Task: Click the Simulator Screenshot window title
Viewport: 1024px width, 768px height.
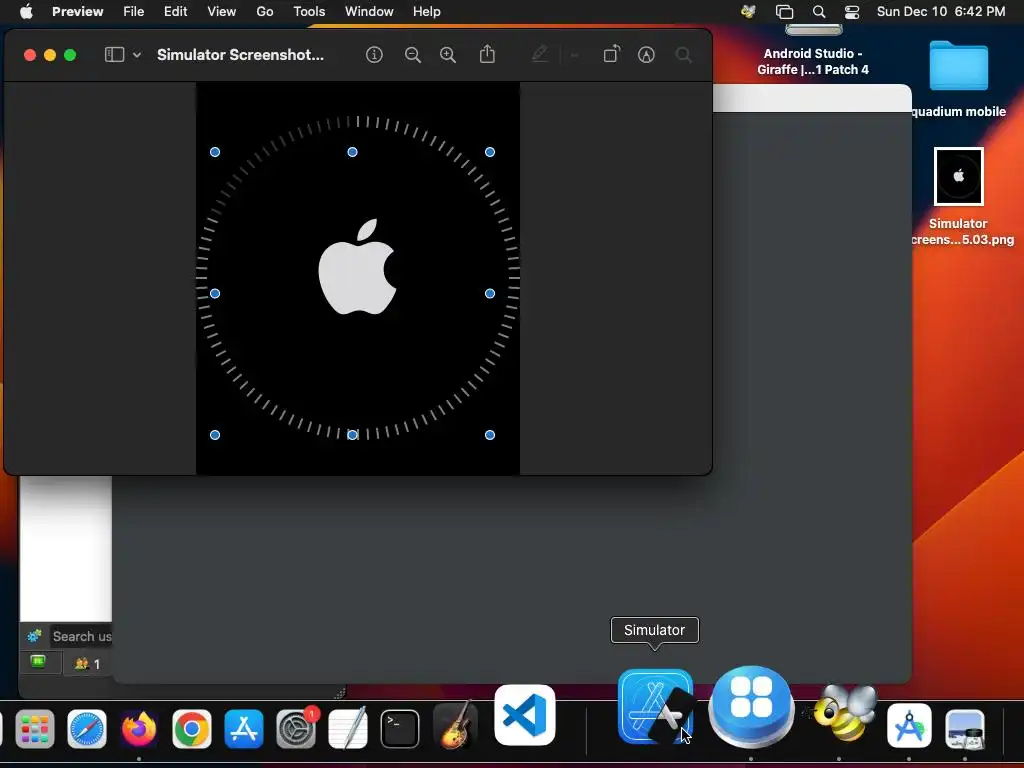Action: tap(240, 55)
